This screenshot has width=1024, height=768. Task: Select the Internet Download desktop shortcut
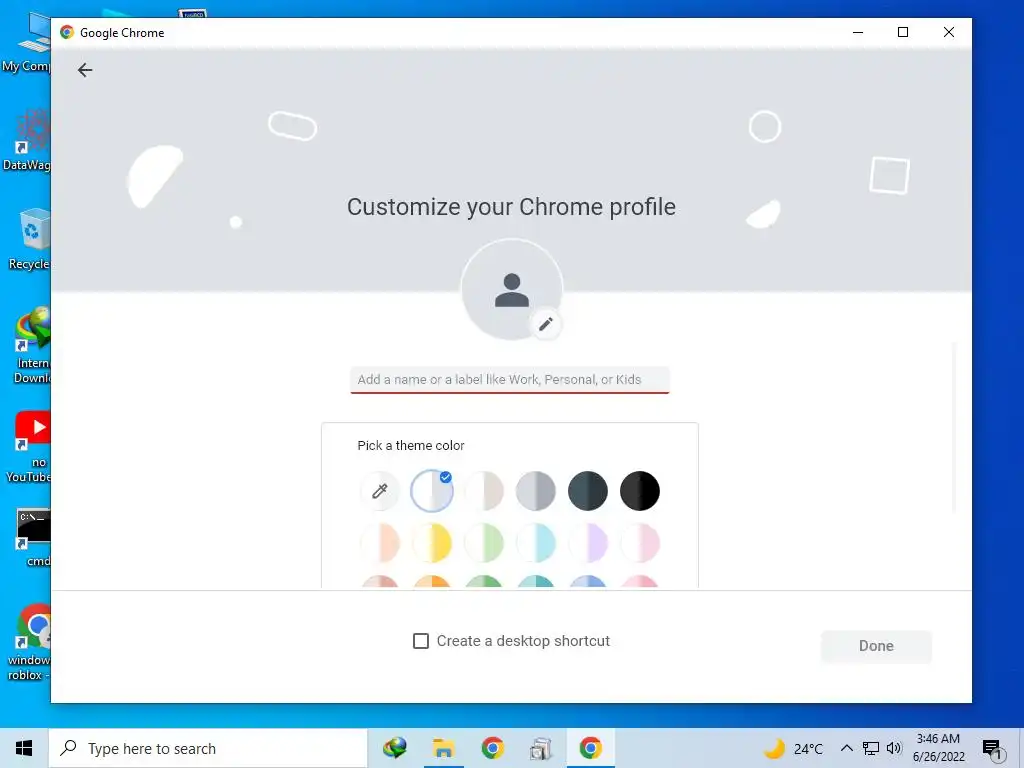[30, 345]
